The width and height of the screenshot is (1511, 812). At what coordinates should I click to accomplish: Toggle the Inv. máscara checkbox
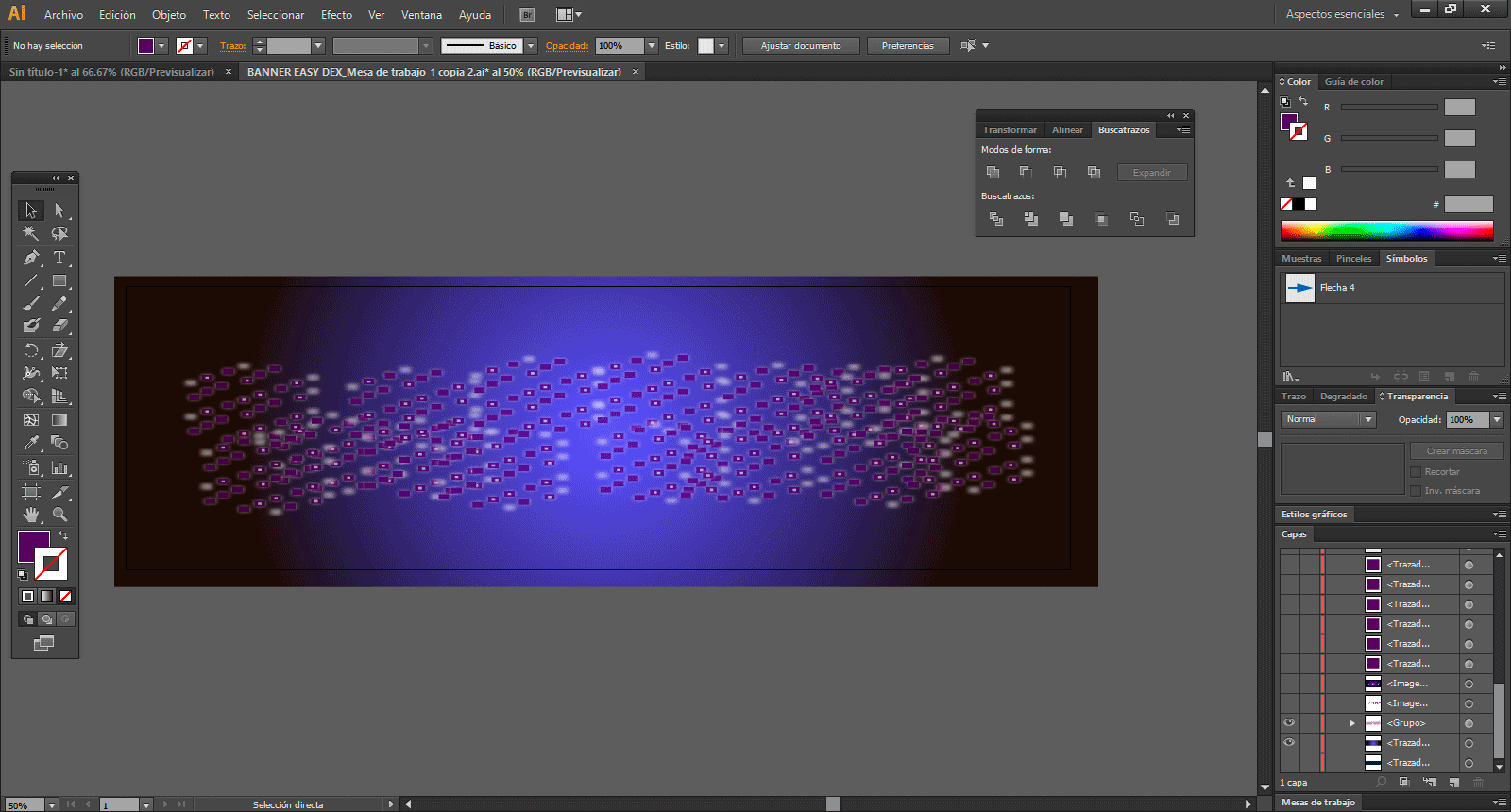pos(1416,490)
